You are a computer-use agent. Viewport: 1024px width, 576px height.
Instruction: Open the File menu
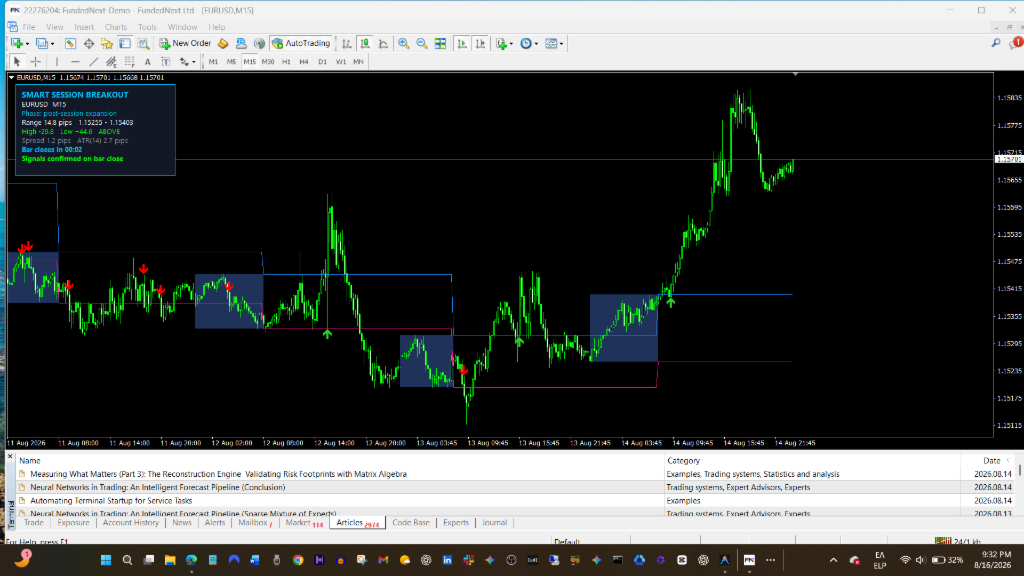pos(29,27)
